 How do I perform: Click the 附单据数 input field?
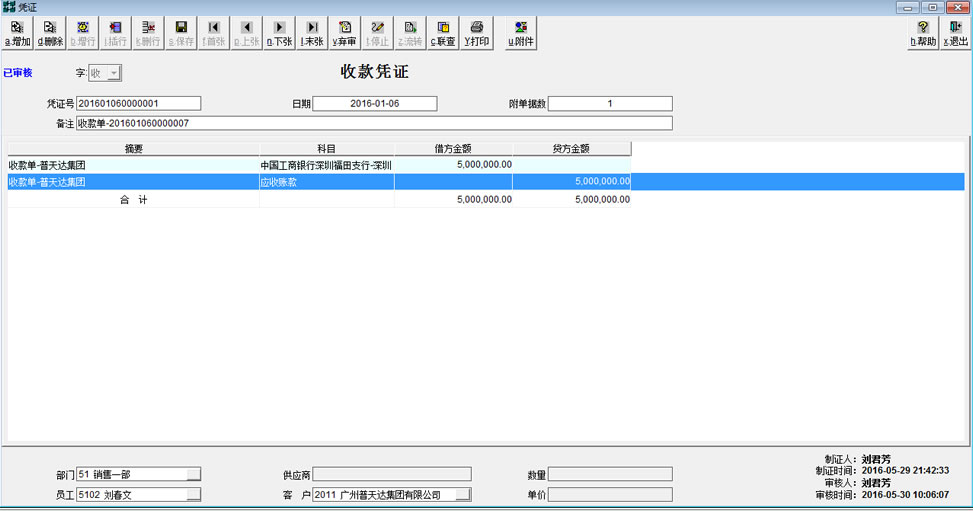click(x=610, y=103)
